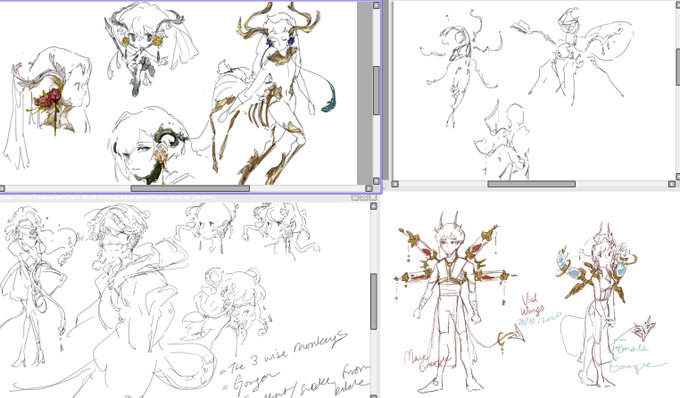The height and width of the screenshot is (398, 680).
Task: Click scroll-up arrow in bottom-left canvas window
Action: 373,206
